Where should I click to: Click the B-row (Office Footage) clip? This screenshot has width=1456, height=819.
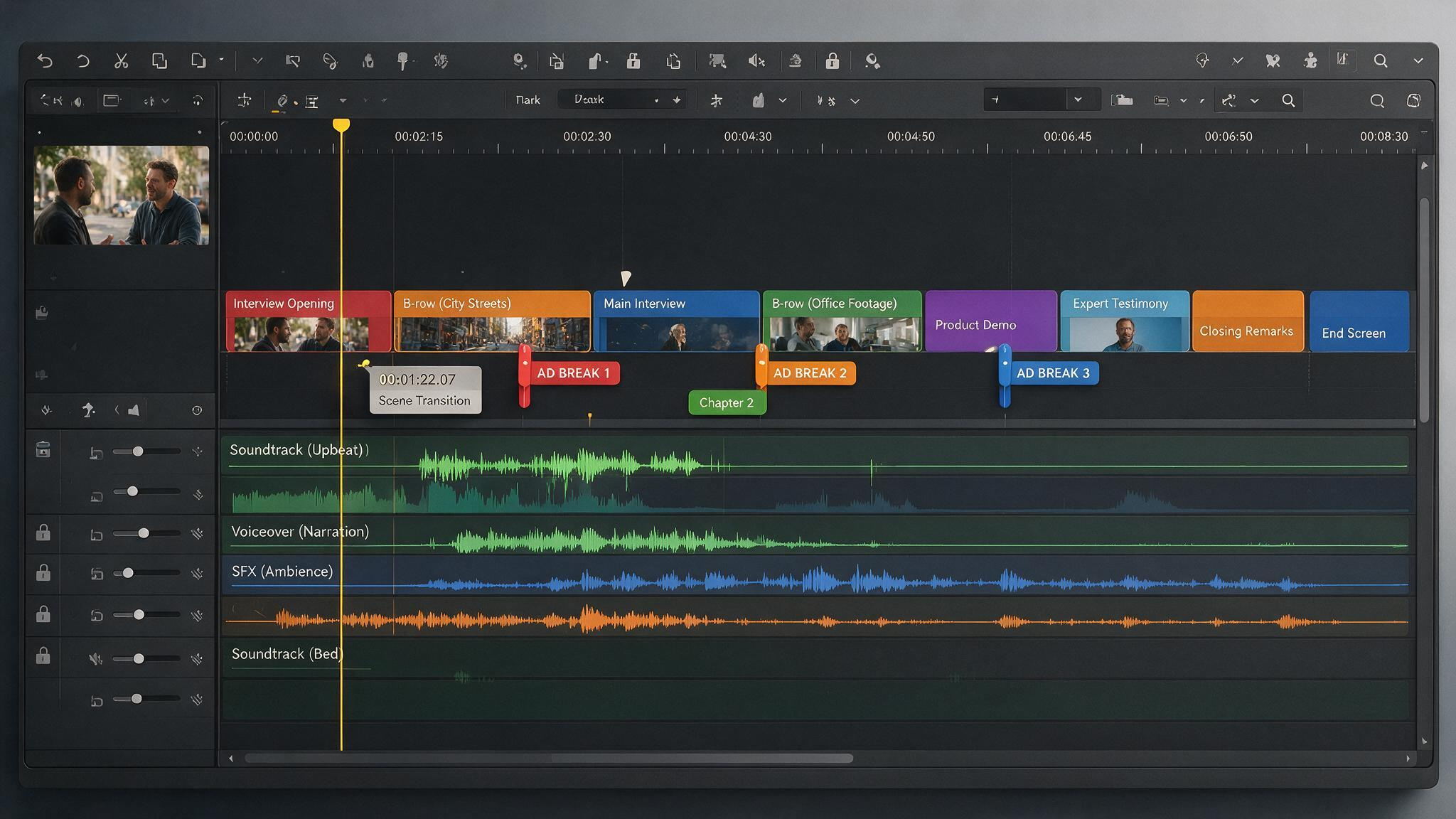click(842, 321)
